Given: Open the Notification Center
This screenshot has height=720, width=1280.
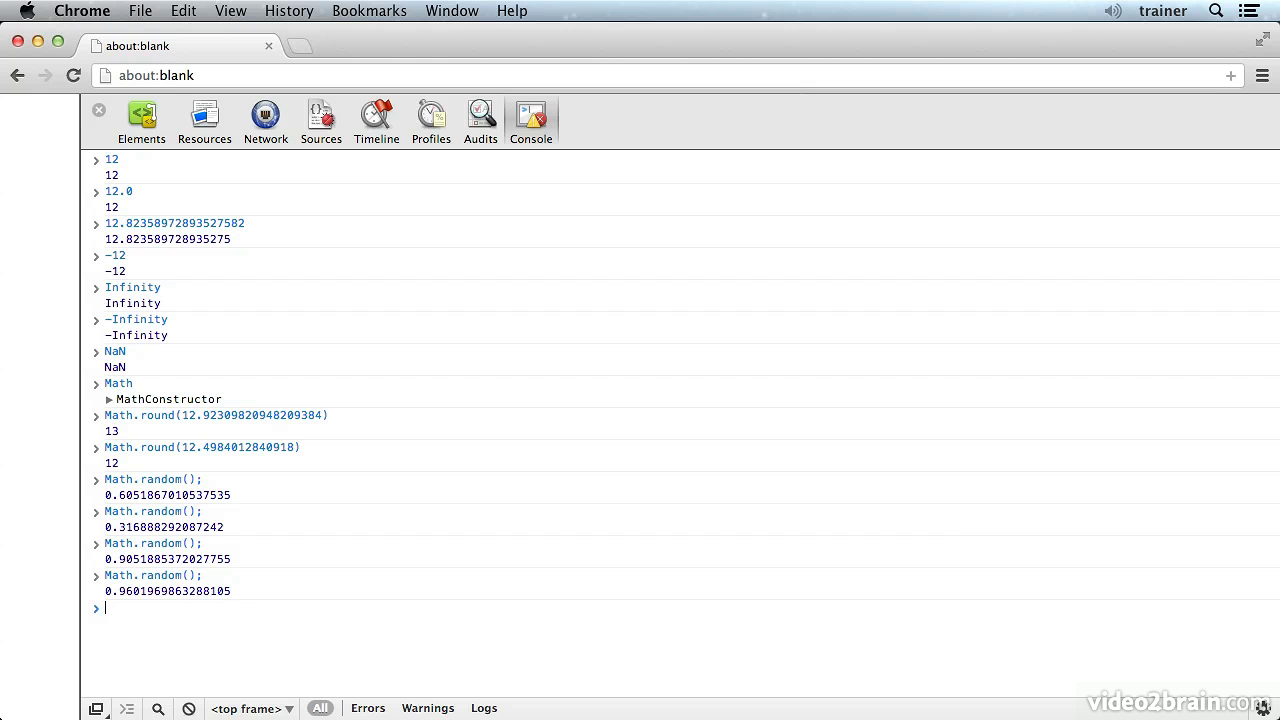Looking at the screenshot, I should (1249, 11).
